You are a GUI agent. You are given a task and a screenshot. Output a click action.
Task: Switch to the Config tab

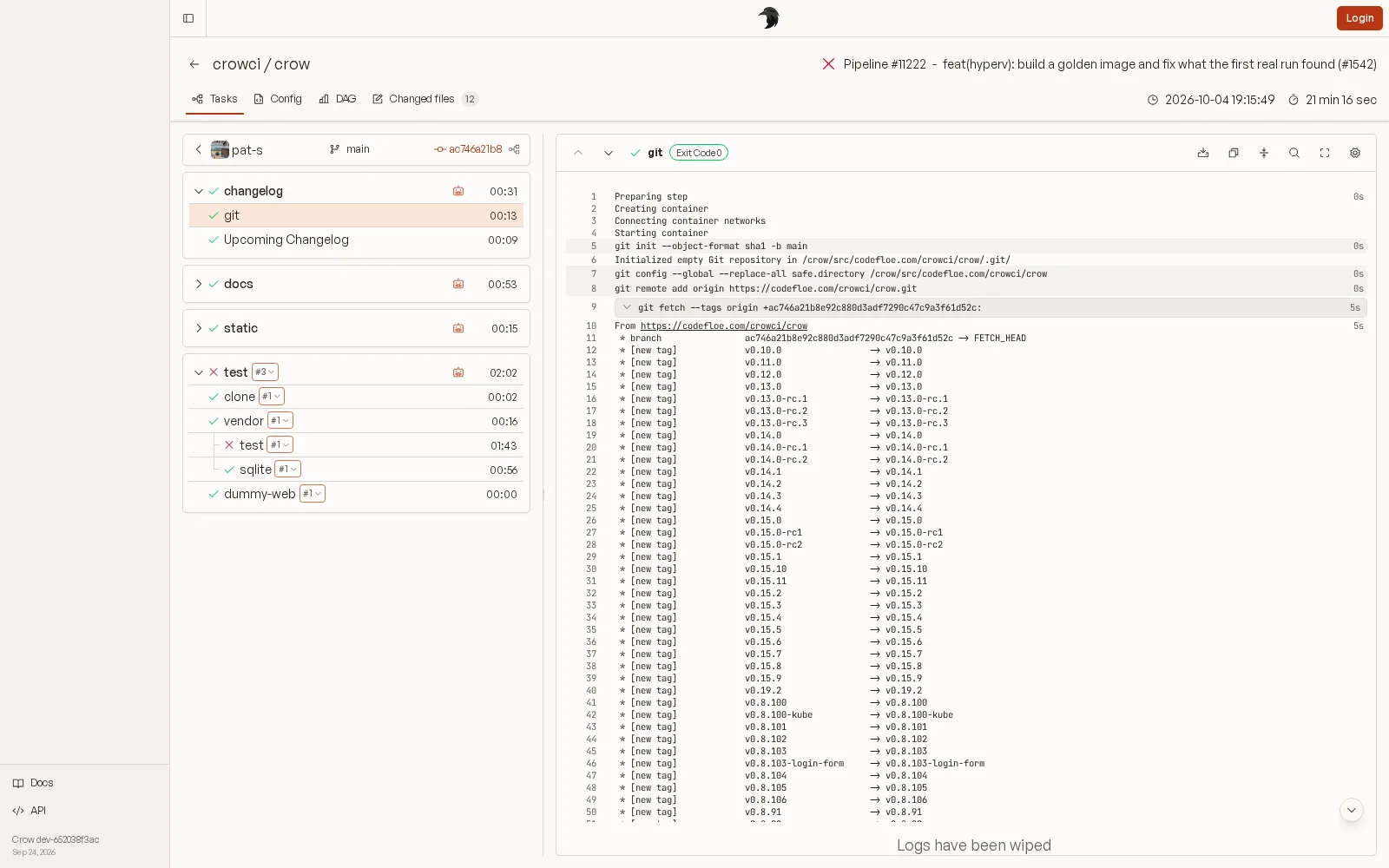[x=278, y=99]
